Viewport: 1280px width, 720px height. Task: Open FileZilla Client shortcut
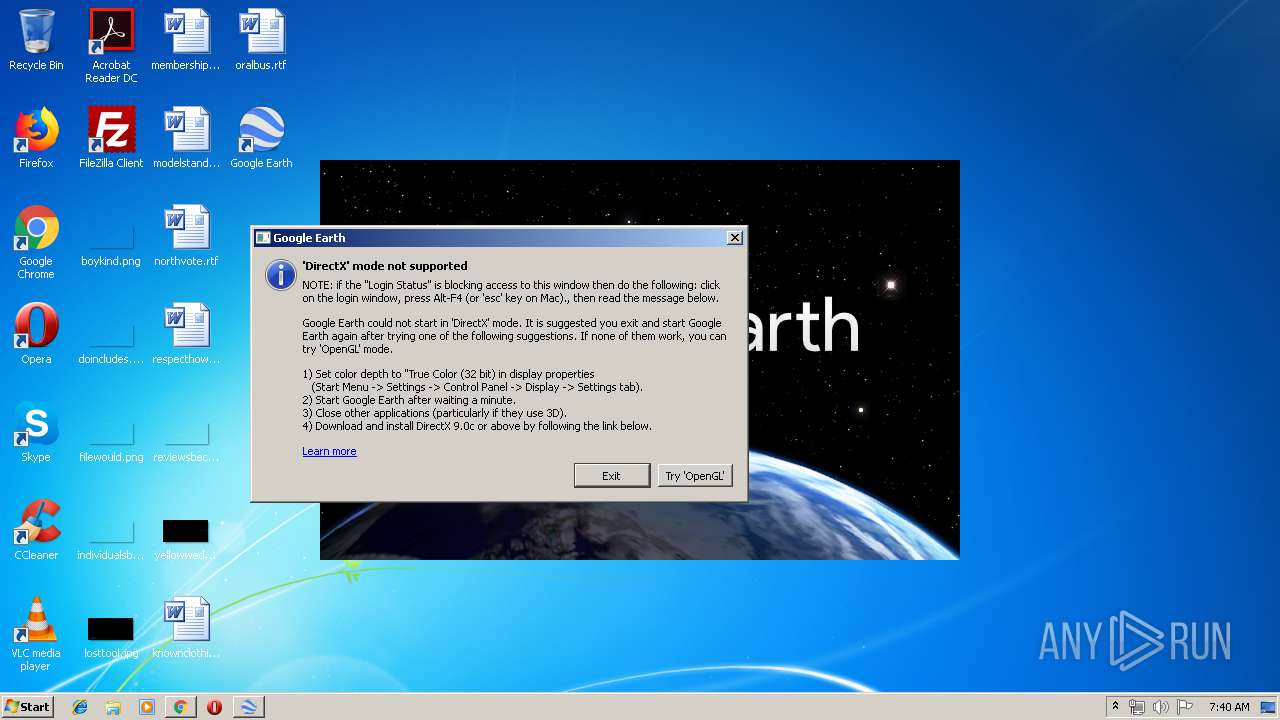(x=111, y=138)
